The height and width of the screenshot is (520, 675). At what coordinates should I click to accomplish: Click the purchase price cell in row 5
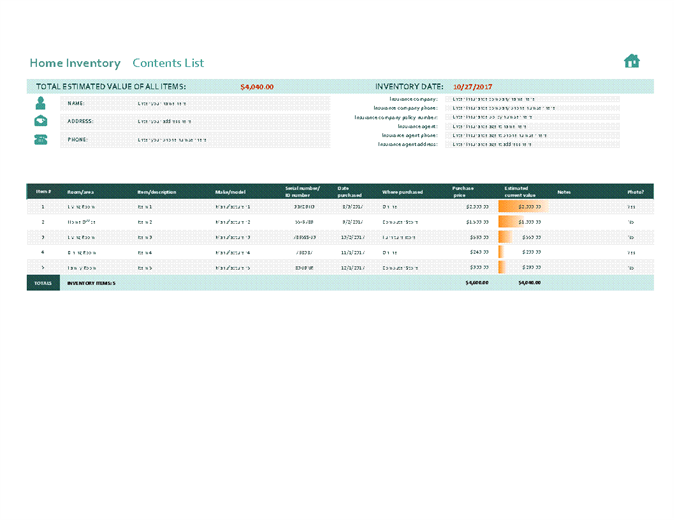pyautogui.click(x=479, y=267)
